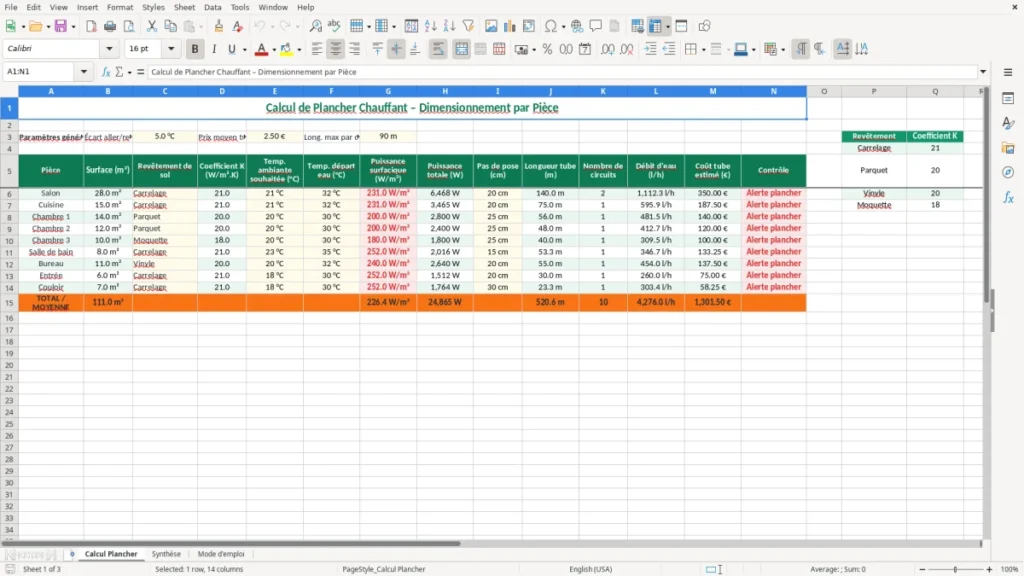Screen dimensions: 1024x576
Task: Click row header 15
Action: [x=9, y=302]
